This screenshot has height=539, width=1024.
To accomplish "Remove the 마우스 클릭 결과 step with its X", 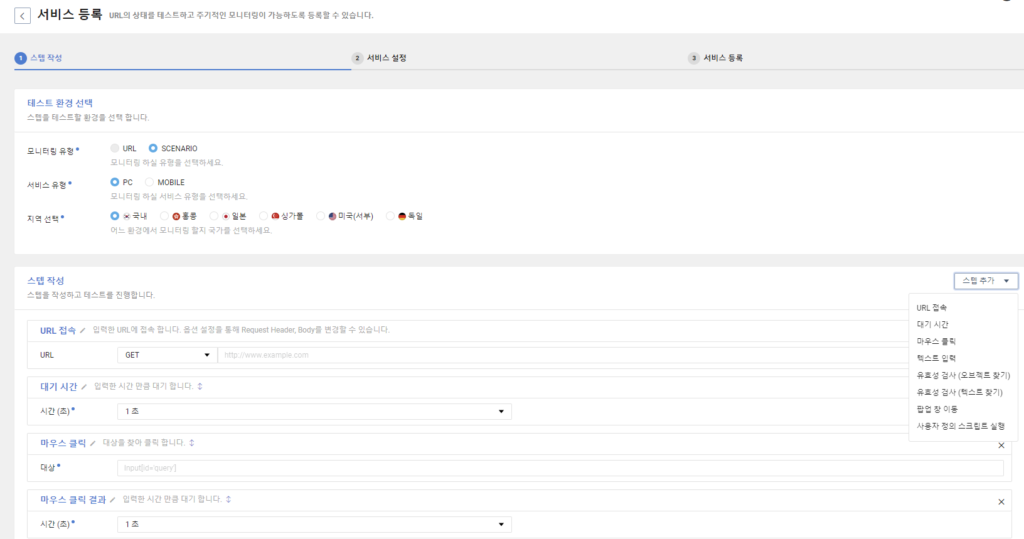I will pos(1001,502).
